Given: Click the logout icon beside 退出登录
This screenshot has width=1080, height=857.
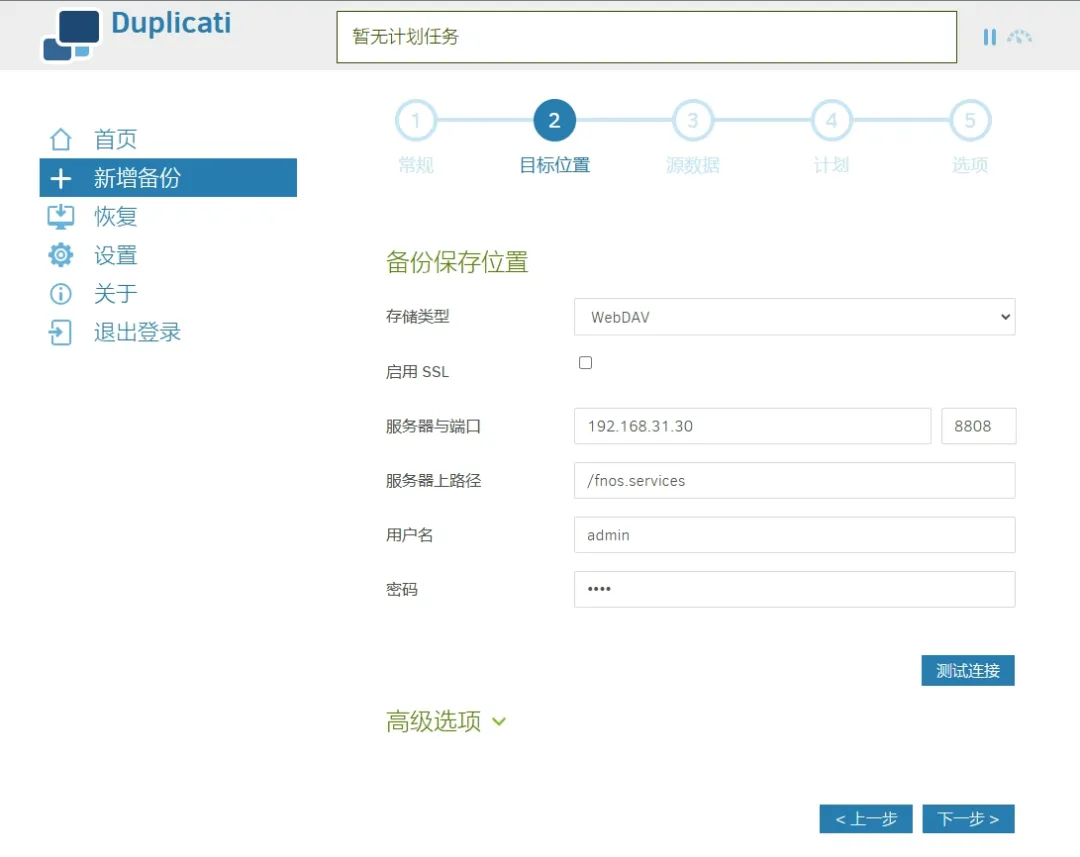Looking at the screenshot, I should [x=61, y=332].
